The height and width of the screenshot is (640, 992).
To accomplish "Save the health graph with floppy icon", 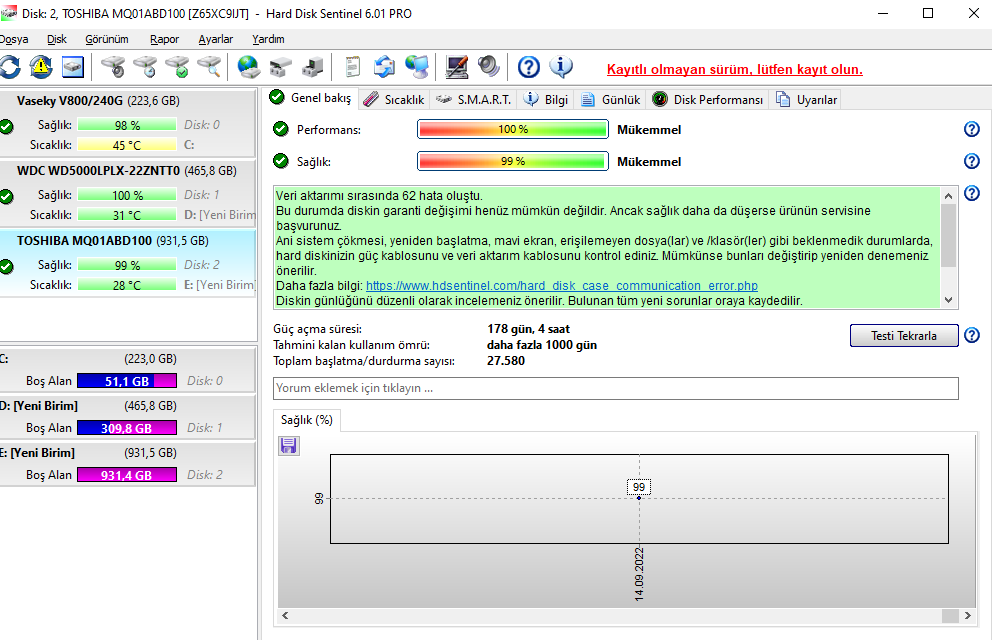I will pos(289,445).
